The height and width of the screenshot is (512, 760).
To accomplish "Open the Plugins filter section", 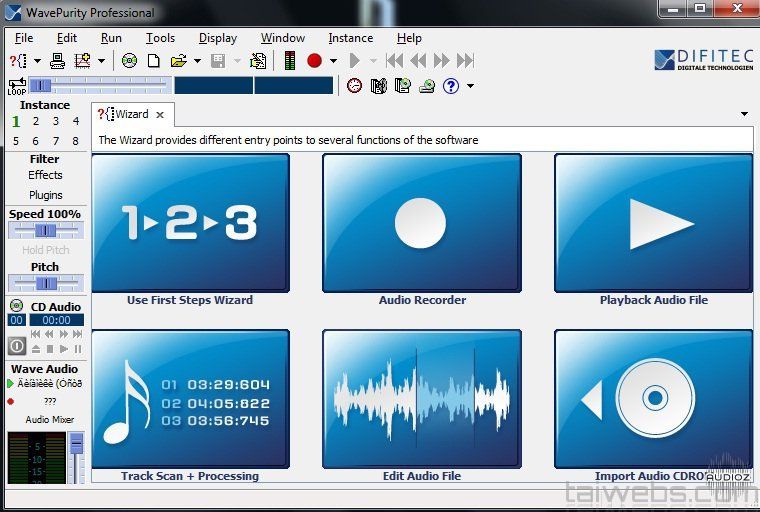I will (45, 195).
